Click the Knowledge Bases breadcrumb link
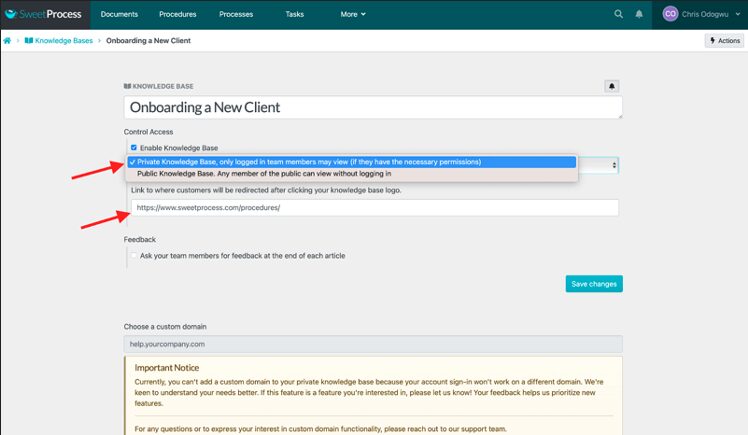 coord(66,41)
